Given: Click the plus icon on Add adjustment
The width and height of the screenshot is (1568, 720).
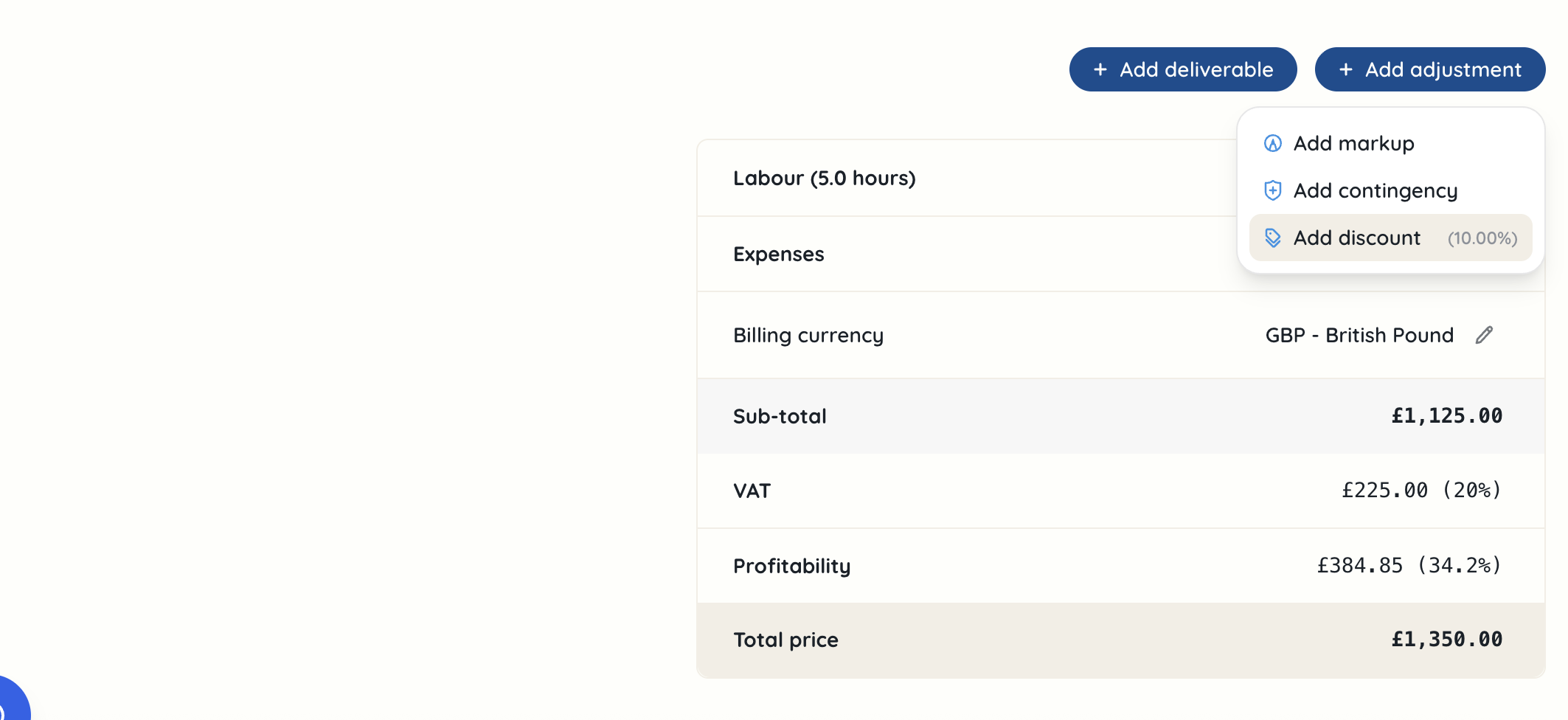Looking at the screenshot, I should point(1345,69).
